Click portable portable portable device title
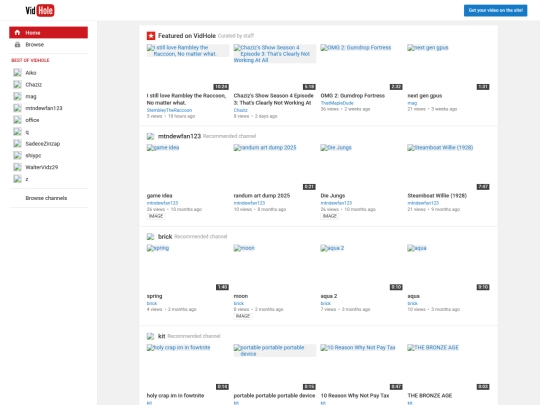 [274, 396]
